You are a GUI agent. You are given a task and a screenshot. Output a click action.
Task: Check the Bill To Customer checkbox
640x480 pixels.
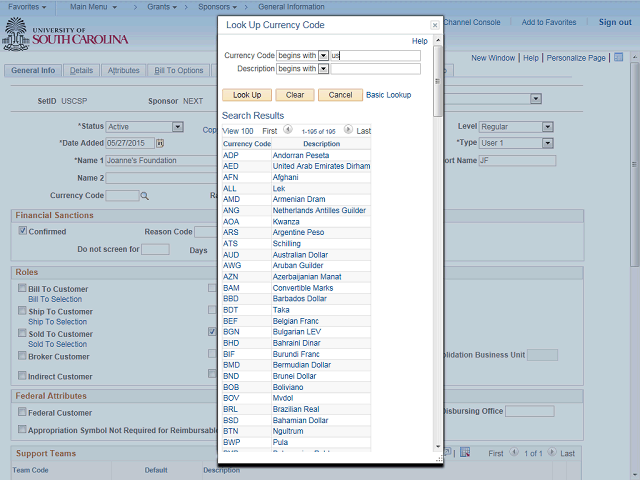(23, 289)
